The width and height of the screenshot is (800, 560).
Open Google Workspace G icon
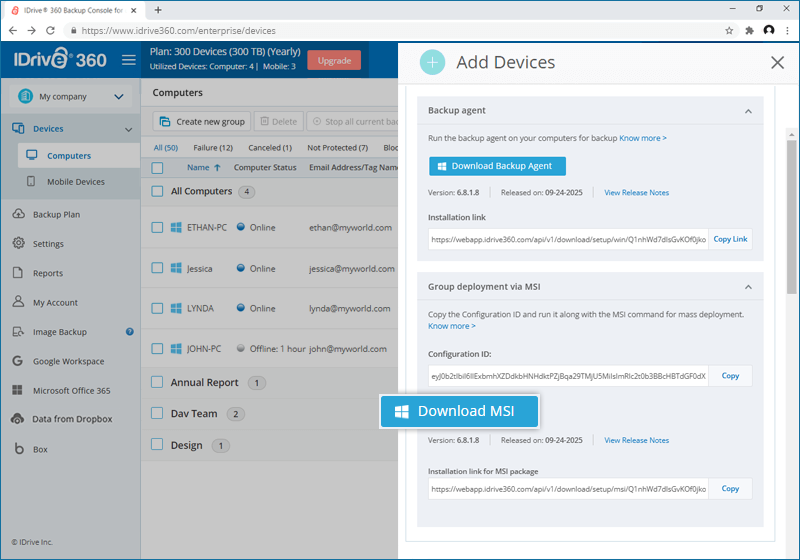17,361
